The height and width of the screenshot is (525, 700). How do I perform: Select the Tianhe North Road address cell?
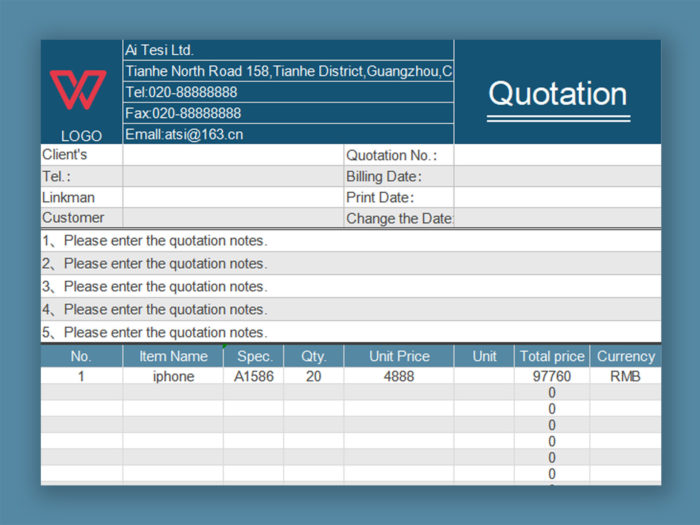288,71
